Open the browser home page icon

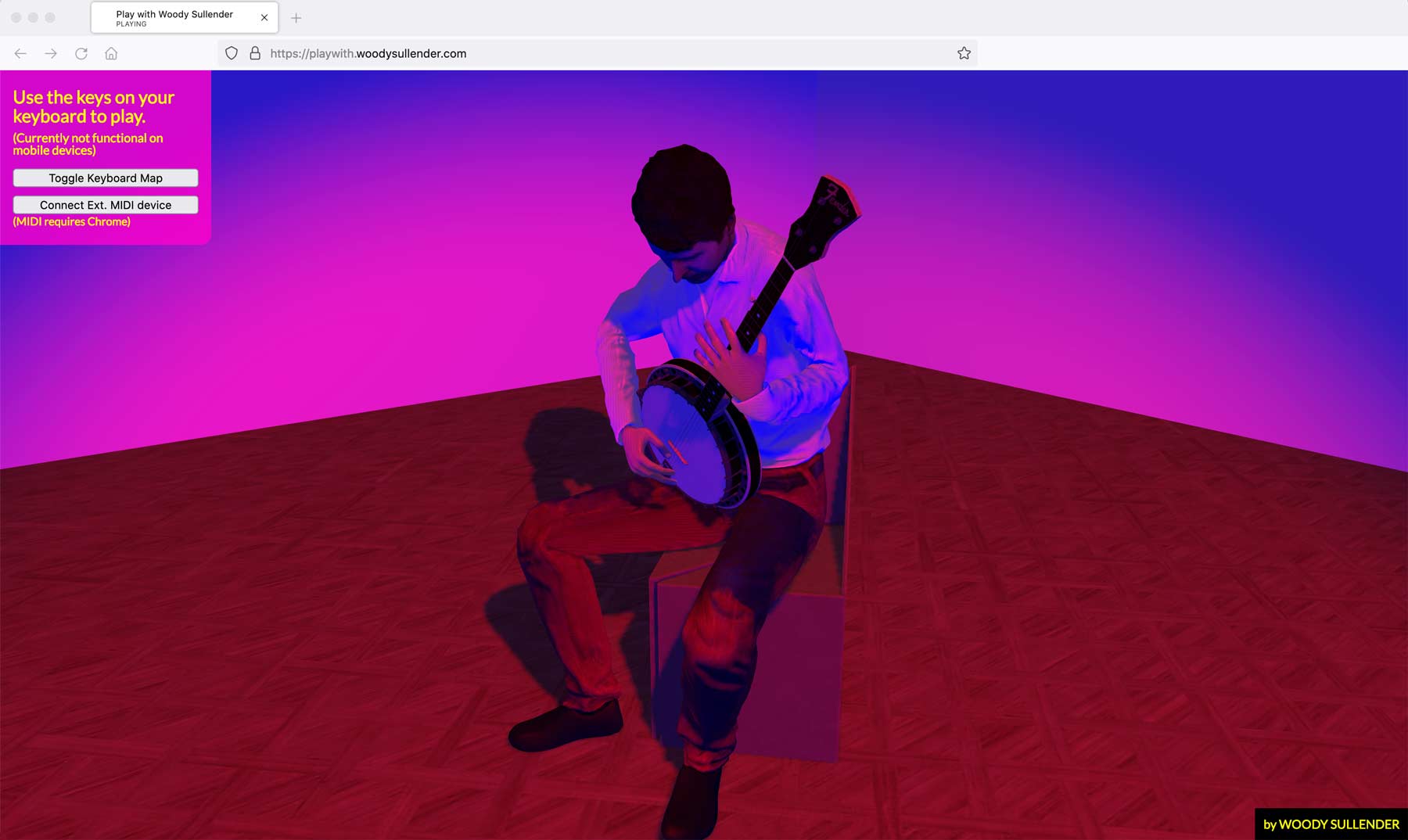(x=111, y=53)
